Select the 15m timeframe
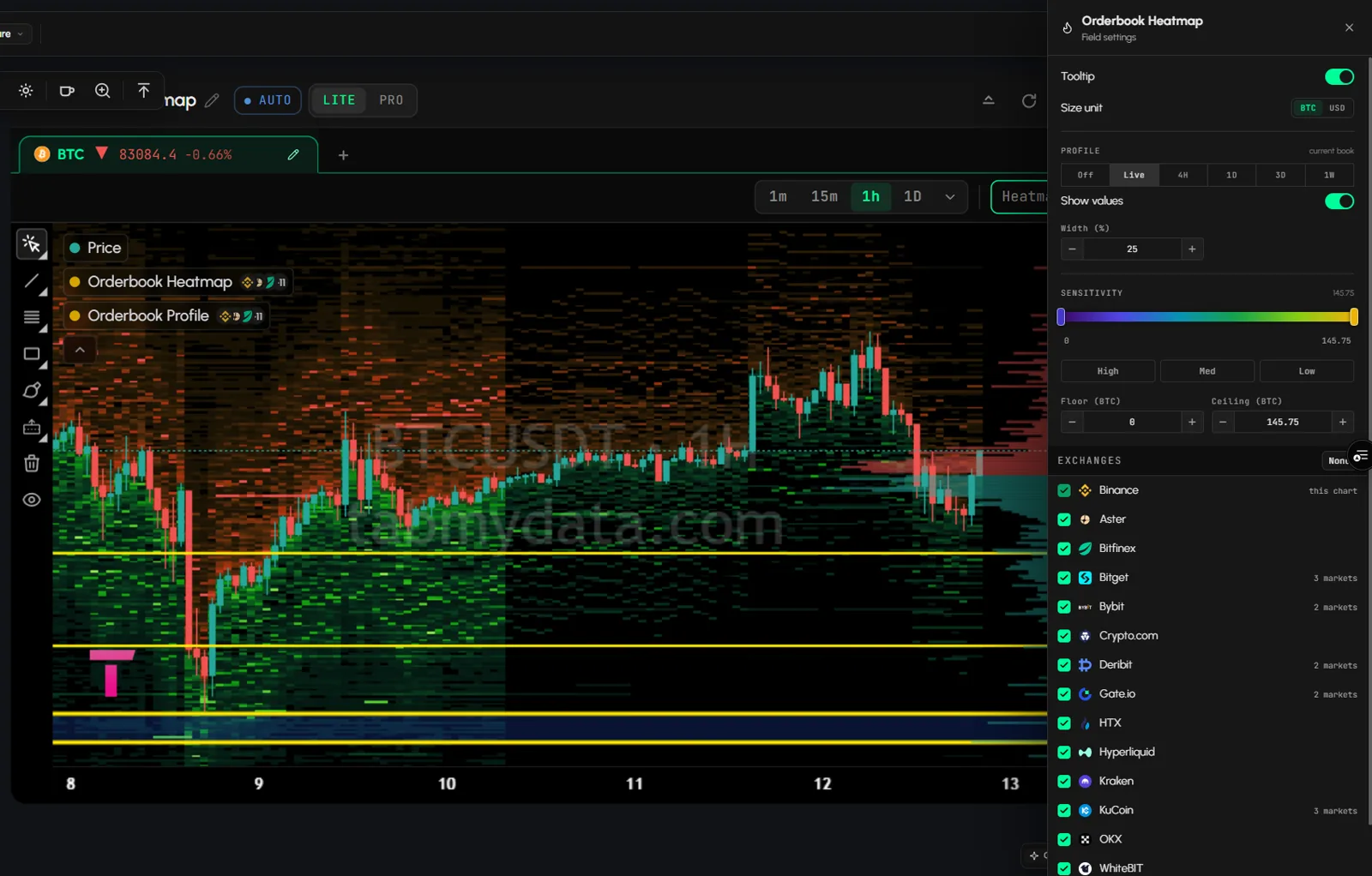Screen dimensions: 1372x876 point(824,197)
